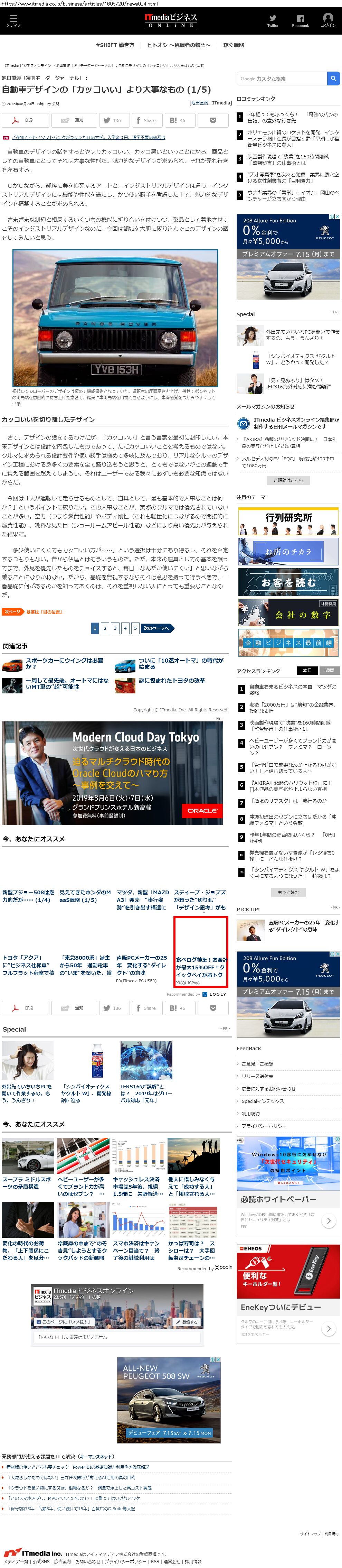Image resolution: width=342 pixels, height=1568 pixels.
Task: Open the Oracle Modern Cloud Day Tokyo banner
Action: pyautogui.click(x=112, y=773)
